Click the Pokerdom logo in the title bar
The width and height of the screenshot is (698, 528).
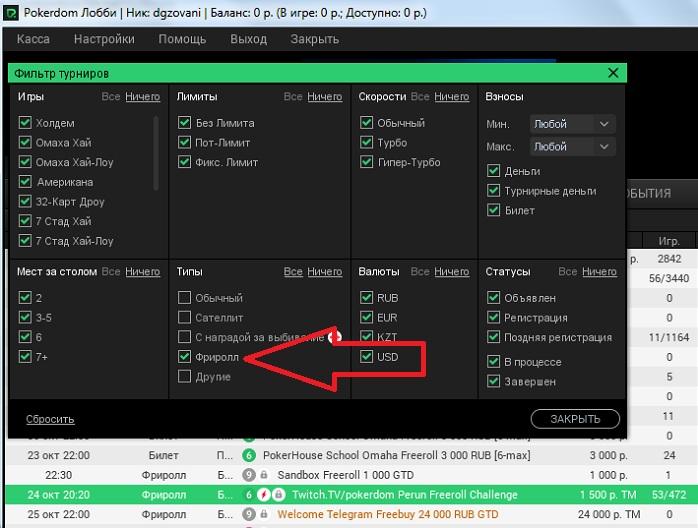pos(11,11)
